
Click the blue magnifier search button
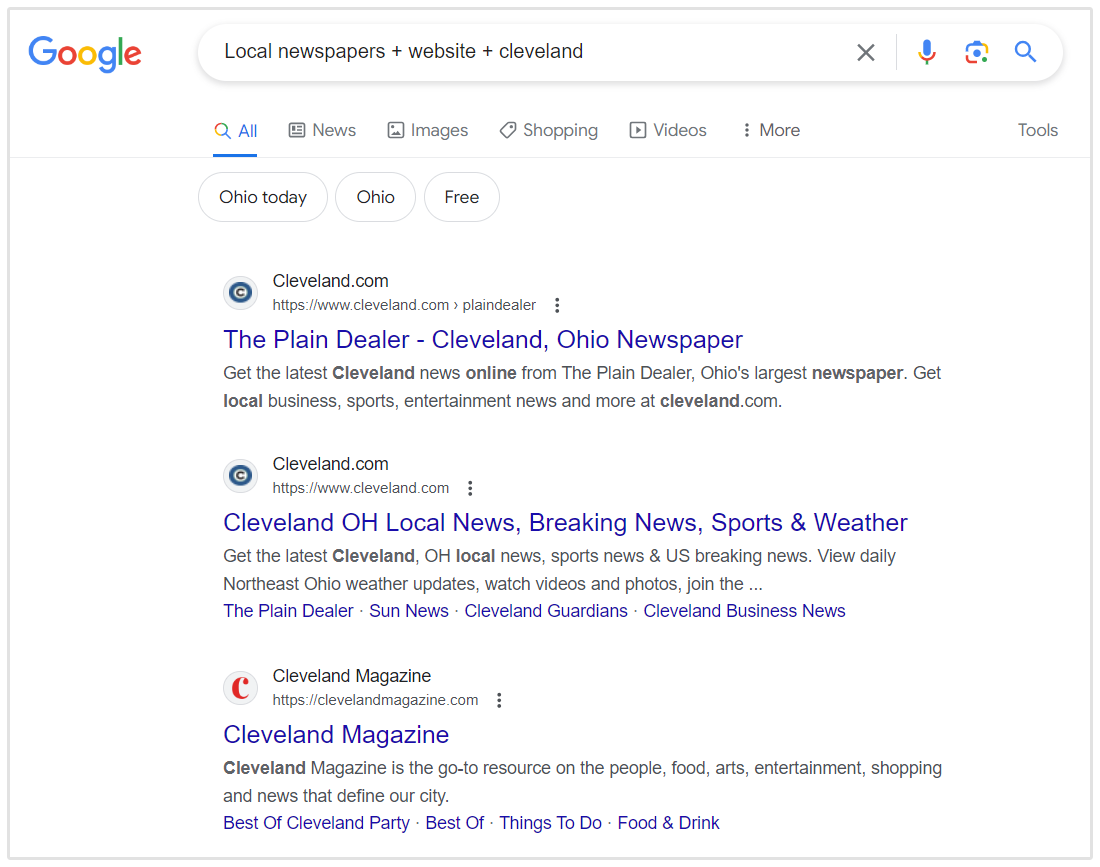click(x=1025, y=52)
